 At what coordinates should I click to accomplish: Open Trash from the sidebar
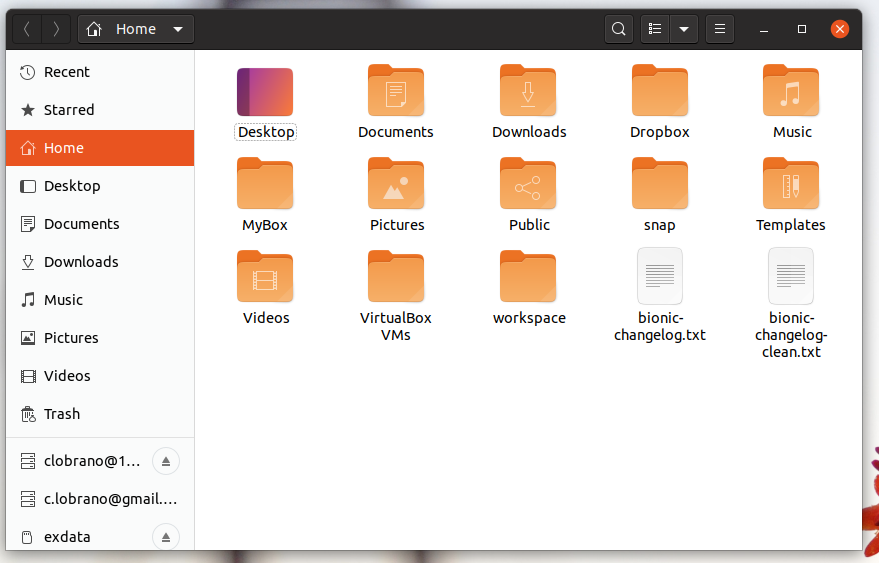coord(100,414)
